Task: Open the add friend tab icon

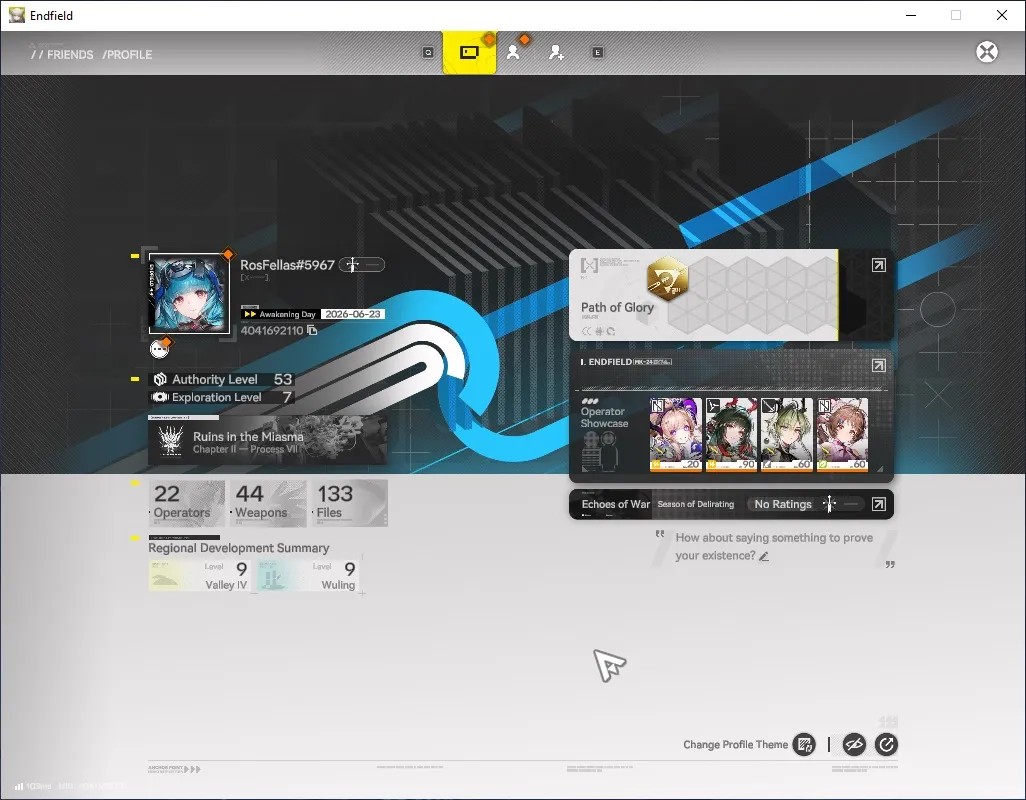Action: point(556,52)
